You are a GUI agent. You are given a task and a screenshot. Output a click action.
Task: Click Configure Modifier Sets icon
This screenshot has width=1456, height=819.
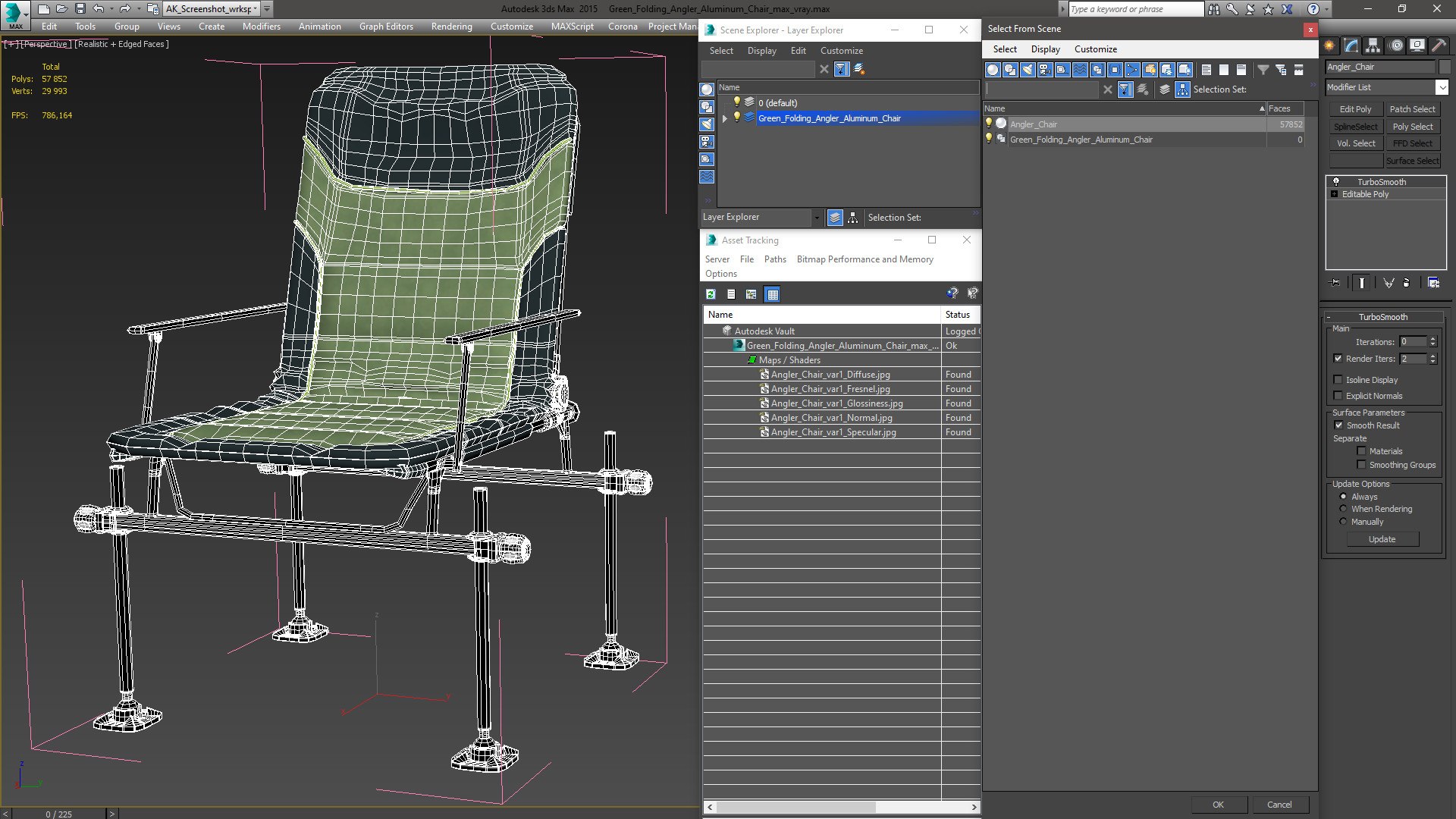(x=1433, y=283)
